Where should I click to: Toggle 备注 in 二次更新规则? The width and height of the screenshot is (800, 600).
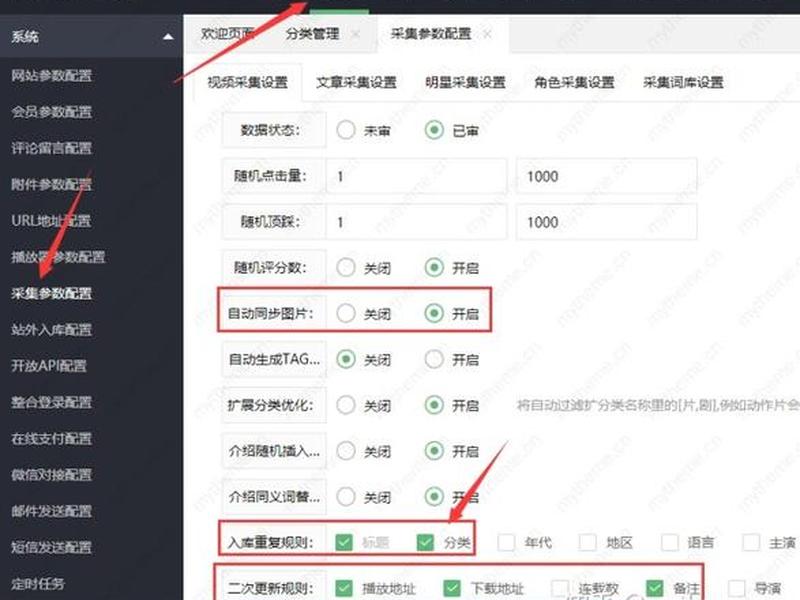pos(655,588)
